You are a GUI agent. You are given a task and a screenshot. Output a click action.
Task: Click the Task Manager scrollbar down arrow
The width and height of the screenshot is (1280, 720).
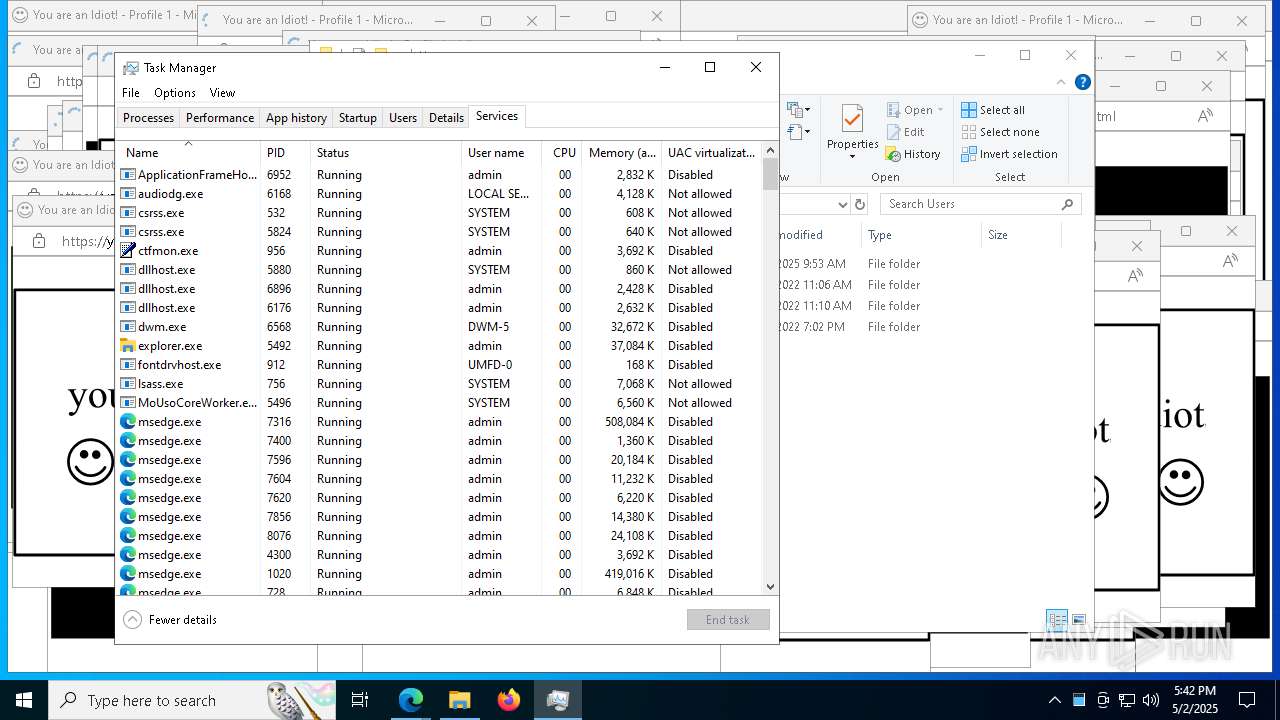tap(770, 587)
